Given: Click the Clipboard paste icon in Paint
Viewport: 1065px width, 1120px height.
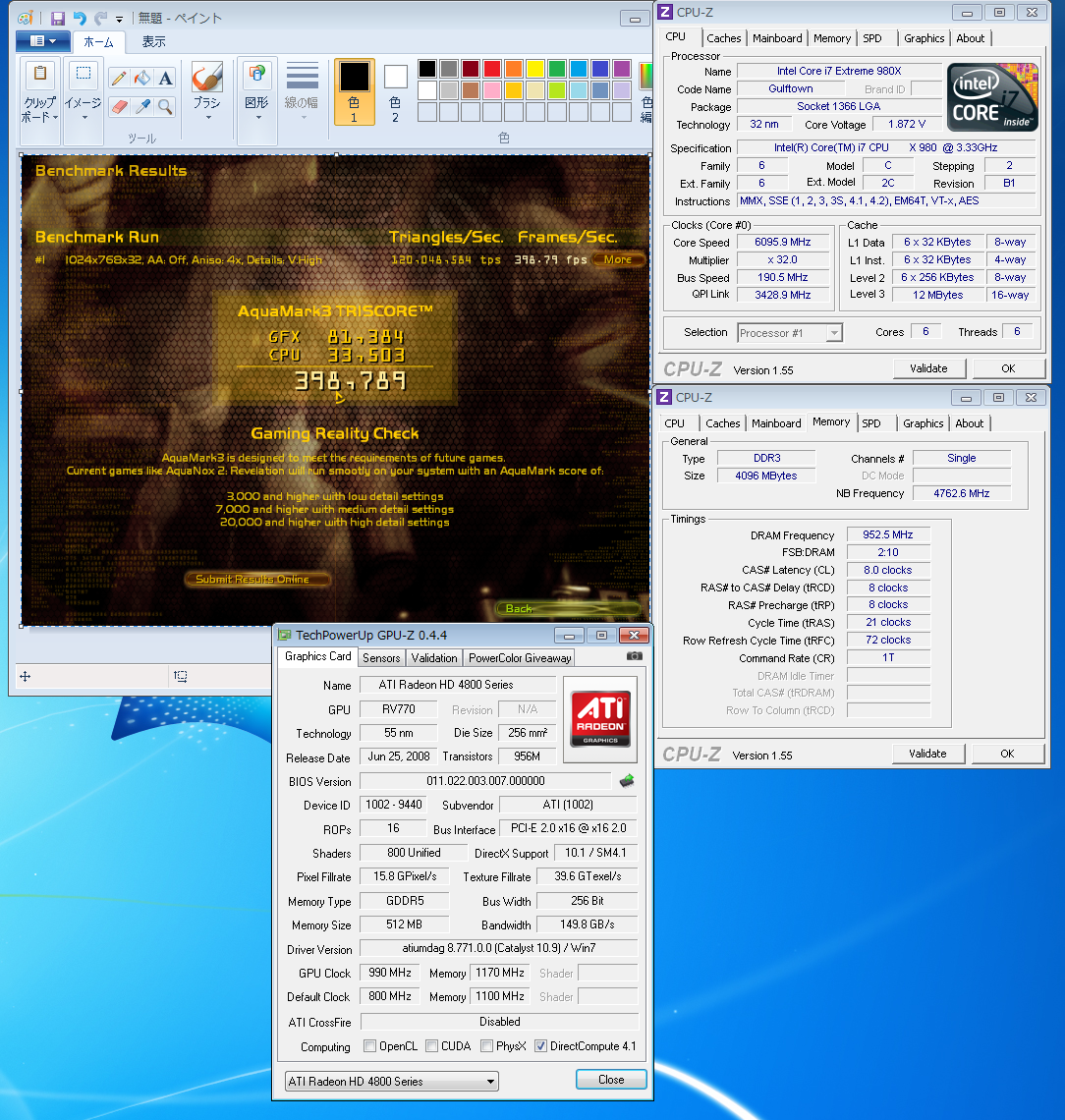Looking at the screenshot, I should (40, 75).
